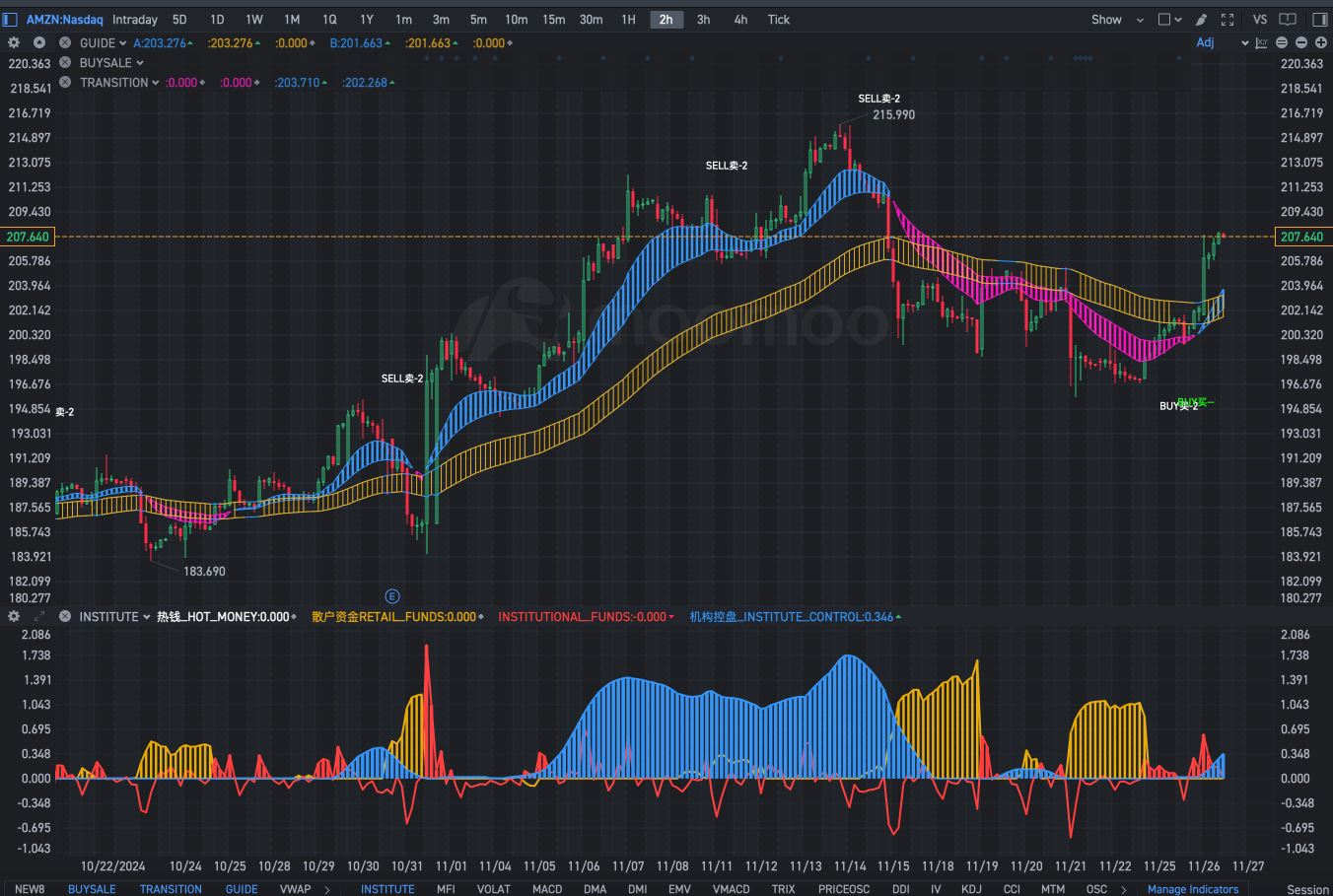The image size is (1333, 896).
Task: Expand the TRANSITION indicator dropdown
Action: (x=156, y=82)
